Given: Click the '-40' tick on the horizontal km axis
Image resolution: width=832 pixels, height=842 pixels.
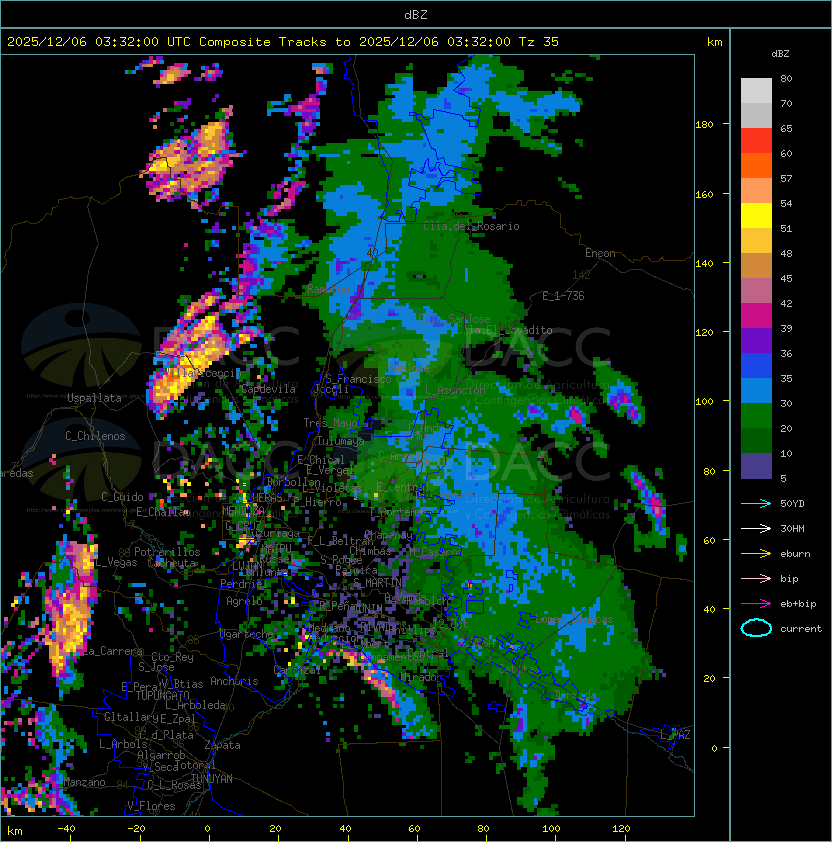Looking at the screenshot, I should point(66,829).
